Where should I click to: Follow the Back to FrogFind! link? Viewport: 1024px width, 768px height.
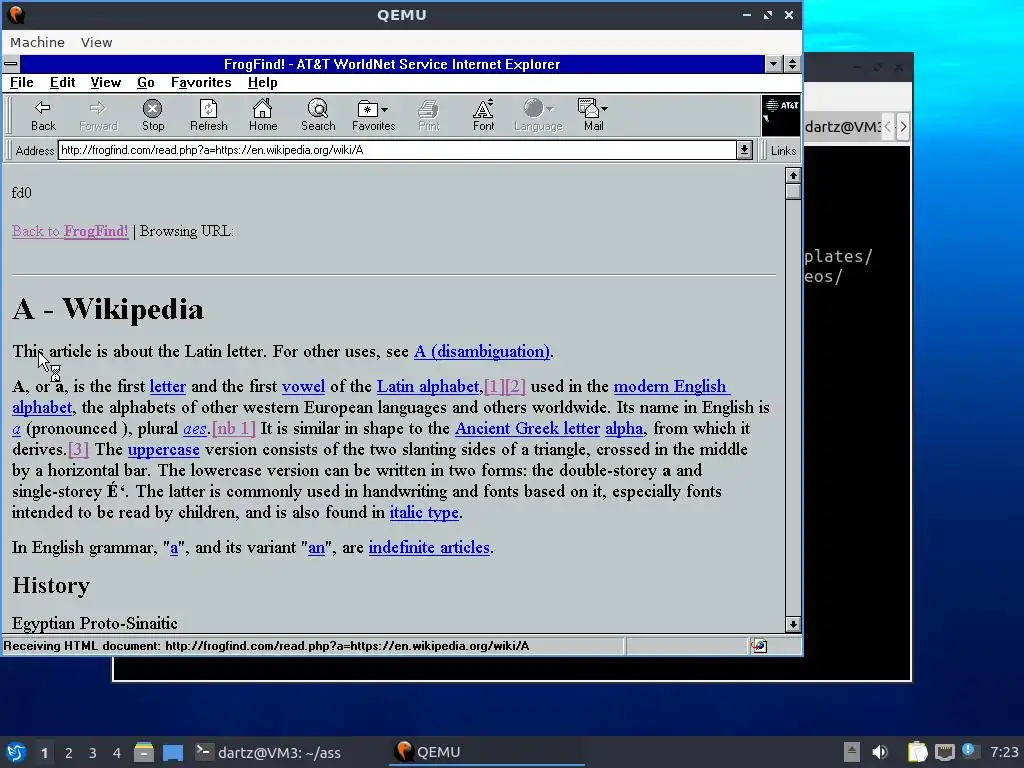coord(70,231)
